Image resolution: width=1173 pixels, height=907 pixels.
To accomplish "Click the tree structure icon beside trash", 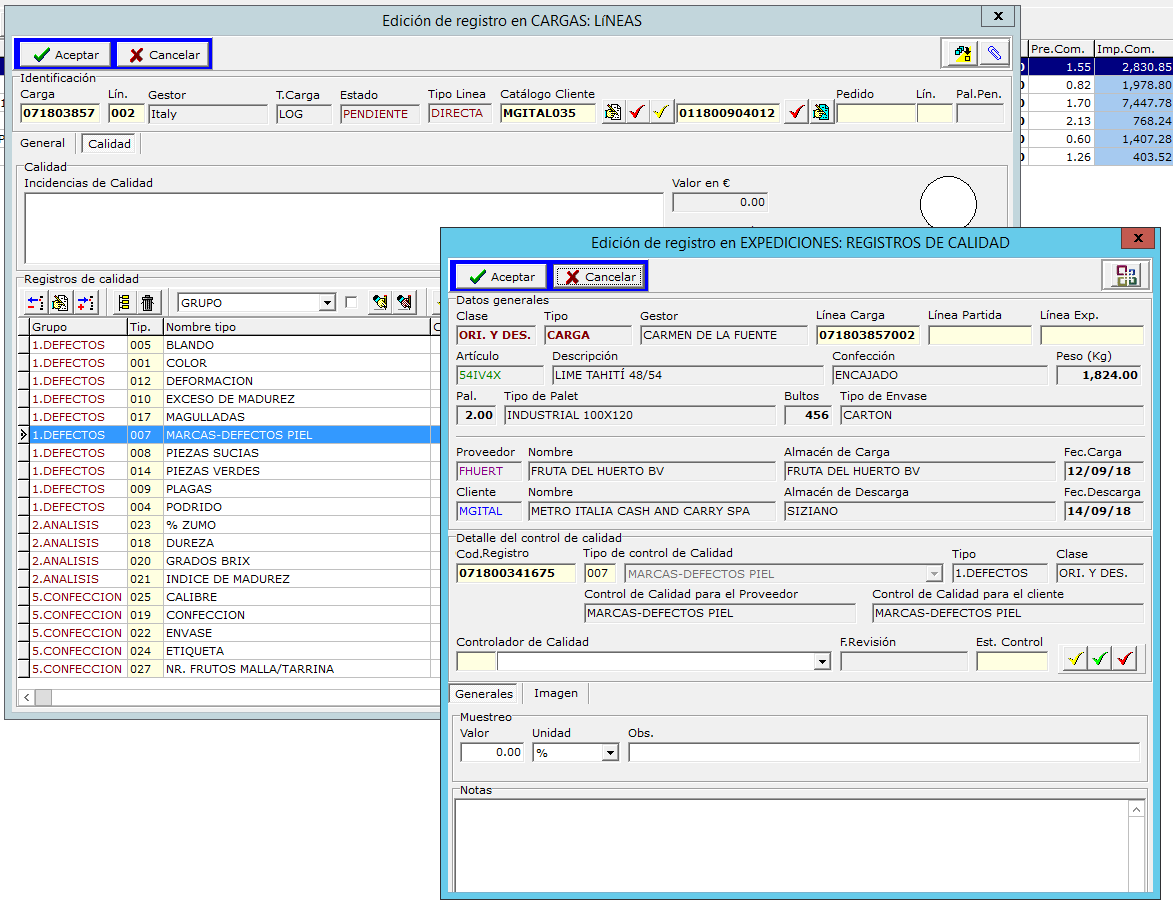I will click(x=124, y=303).
